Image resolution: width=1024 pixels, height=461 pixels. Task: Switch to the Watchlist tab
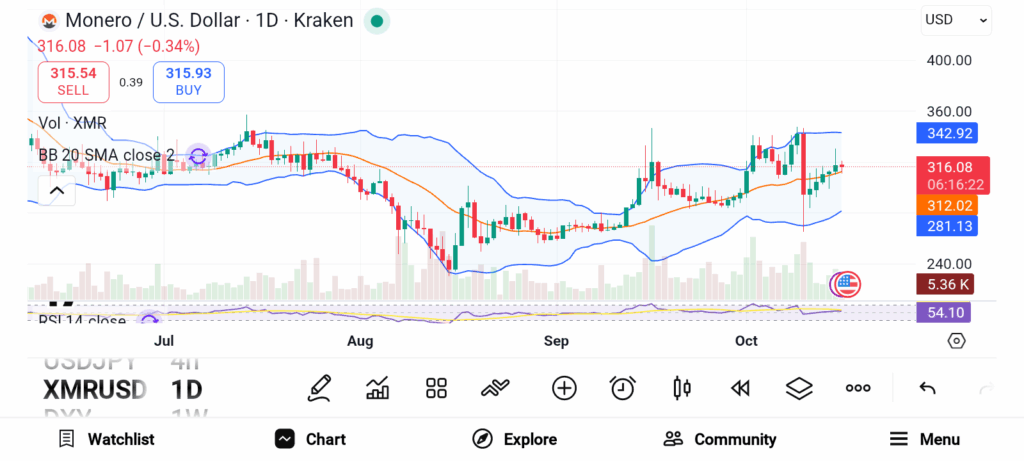click(106, 439)
